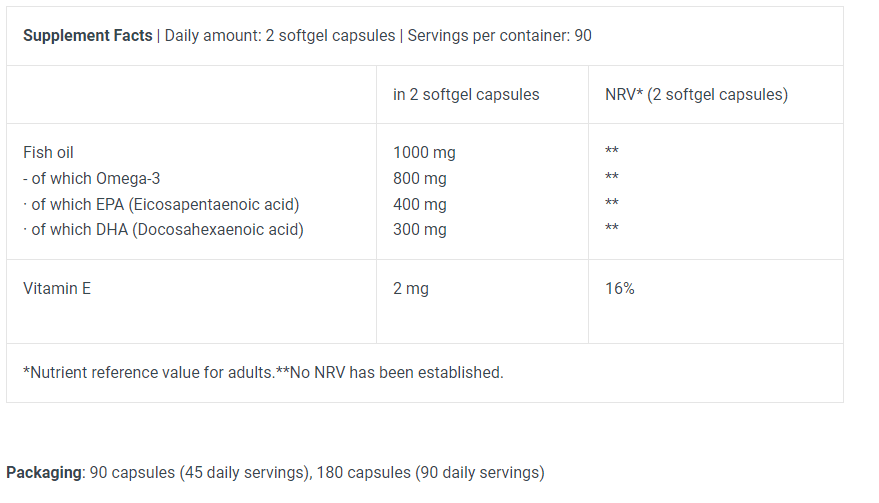This screenshot has height=503, width=879.
Task: Click the bold Packaging label
Action: point(44,472)
